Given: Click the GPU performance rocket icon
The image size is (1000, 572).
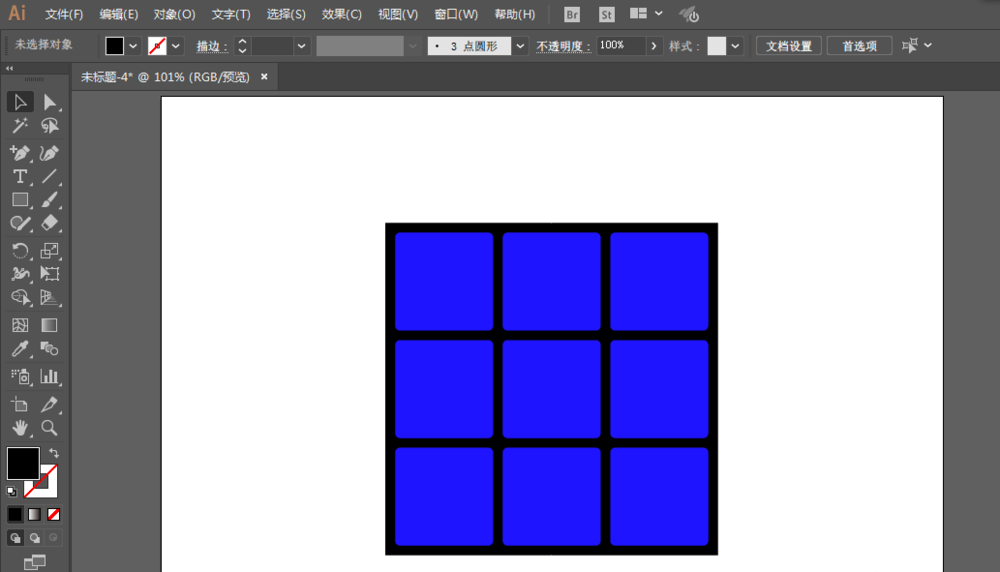Looking at the screenshot, I should pyautogui.click(x=689, y=14).
